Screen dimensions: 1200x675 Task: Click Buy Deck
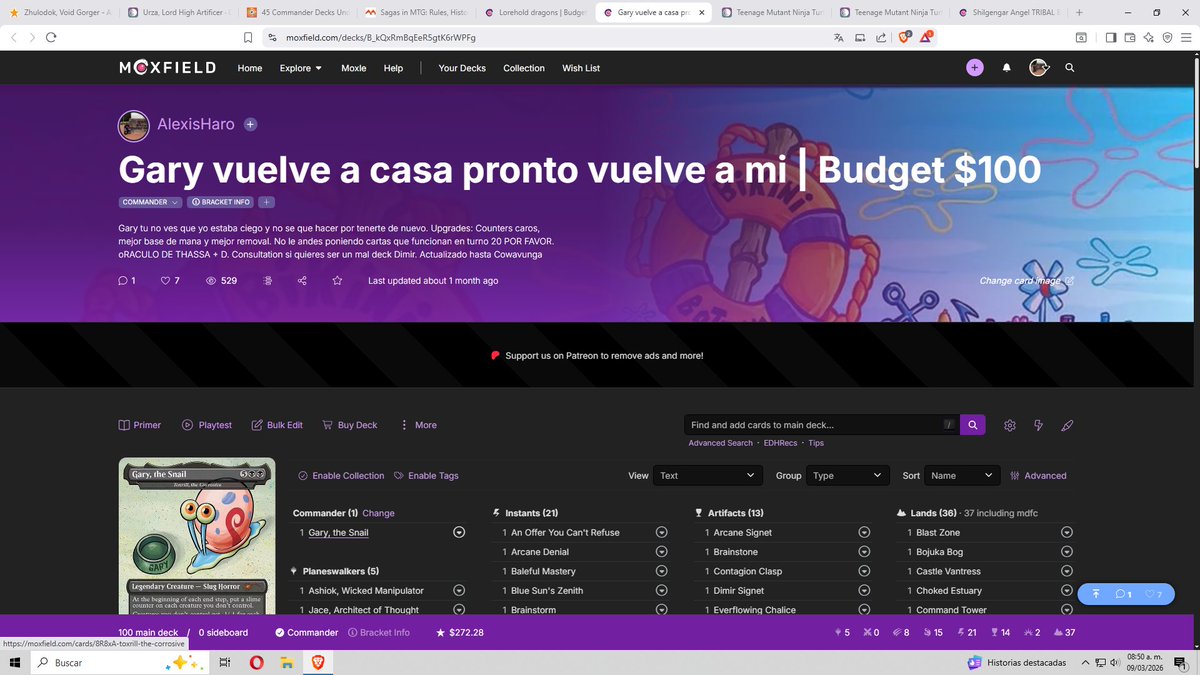click(349, 425)
